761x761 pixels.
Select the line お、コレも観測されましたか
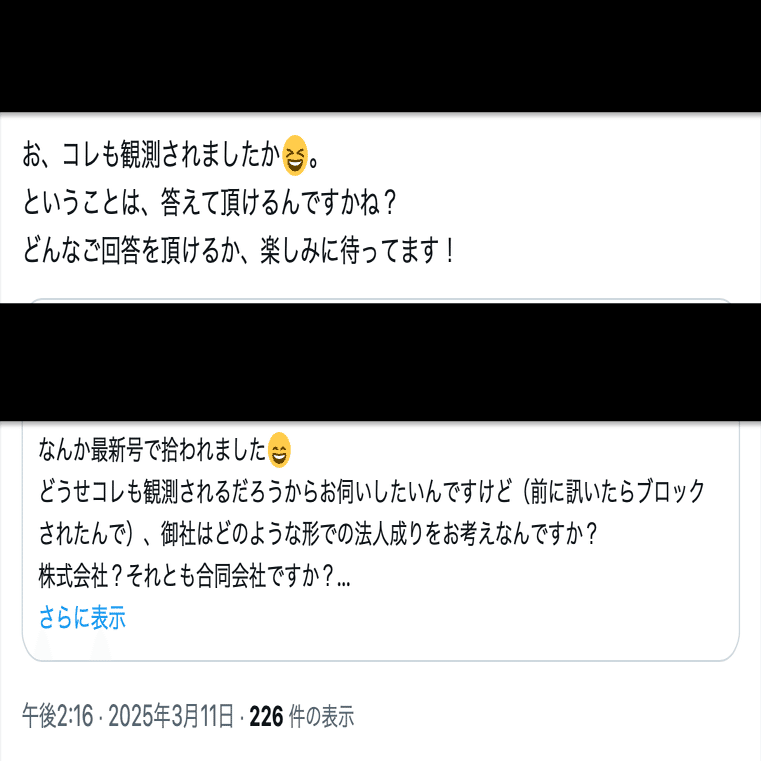(151, 155)
